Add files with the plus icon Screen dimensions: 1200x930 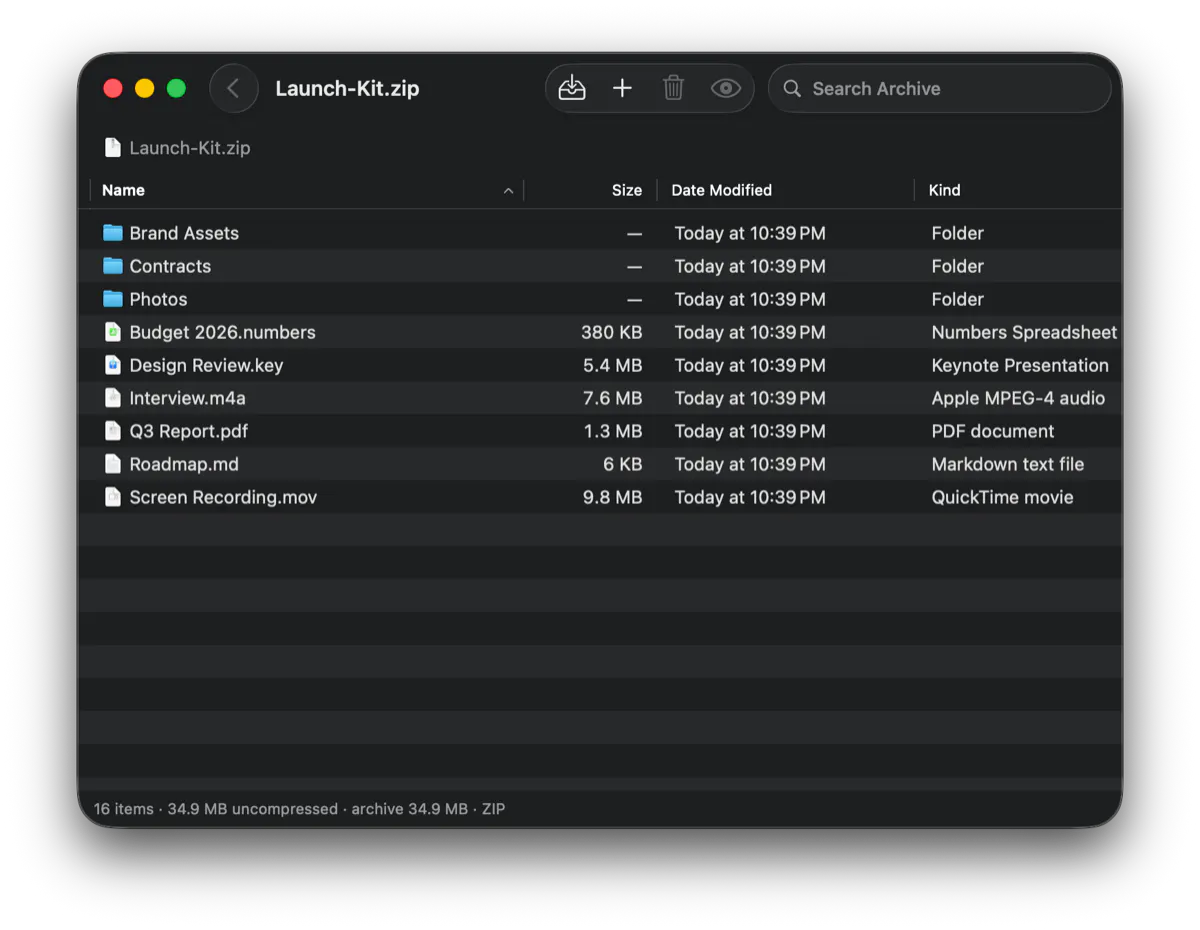pos(622,88)
